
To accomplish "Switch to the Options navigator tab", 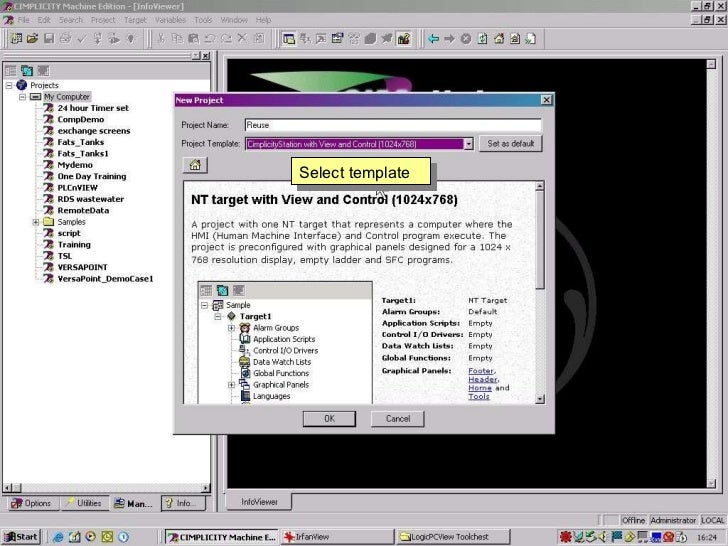I will [32, 503].
